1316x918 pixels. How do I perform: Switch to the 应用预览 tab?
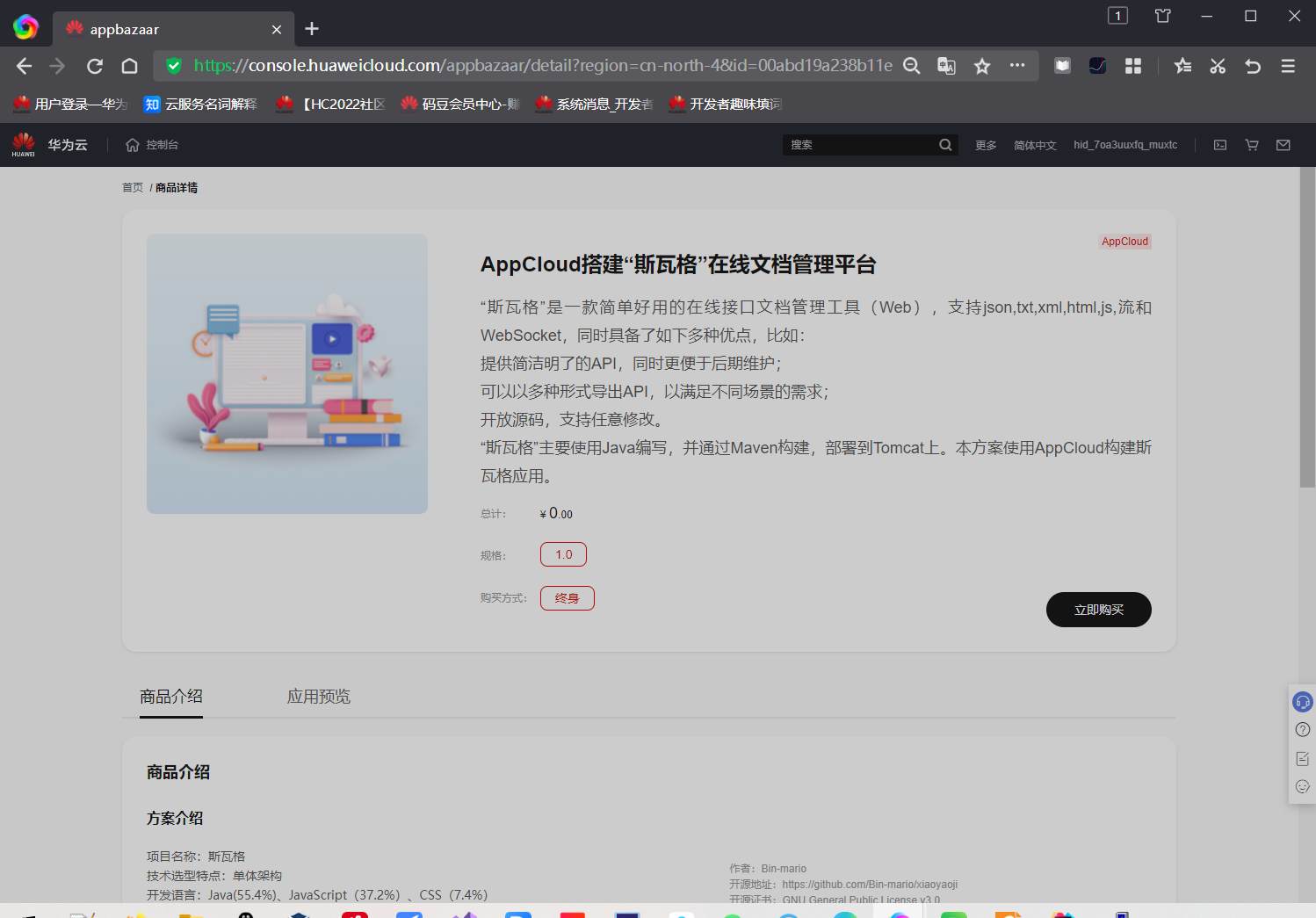(319, 697)
